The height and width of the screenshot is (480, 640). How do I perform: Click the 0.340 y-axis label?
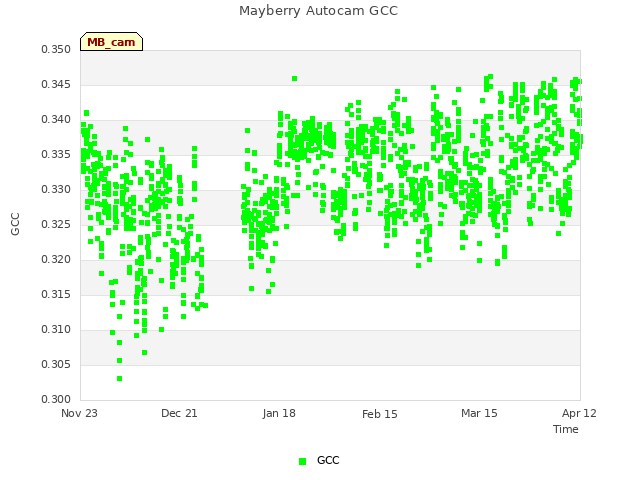point(56,120)
